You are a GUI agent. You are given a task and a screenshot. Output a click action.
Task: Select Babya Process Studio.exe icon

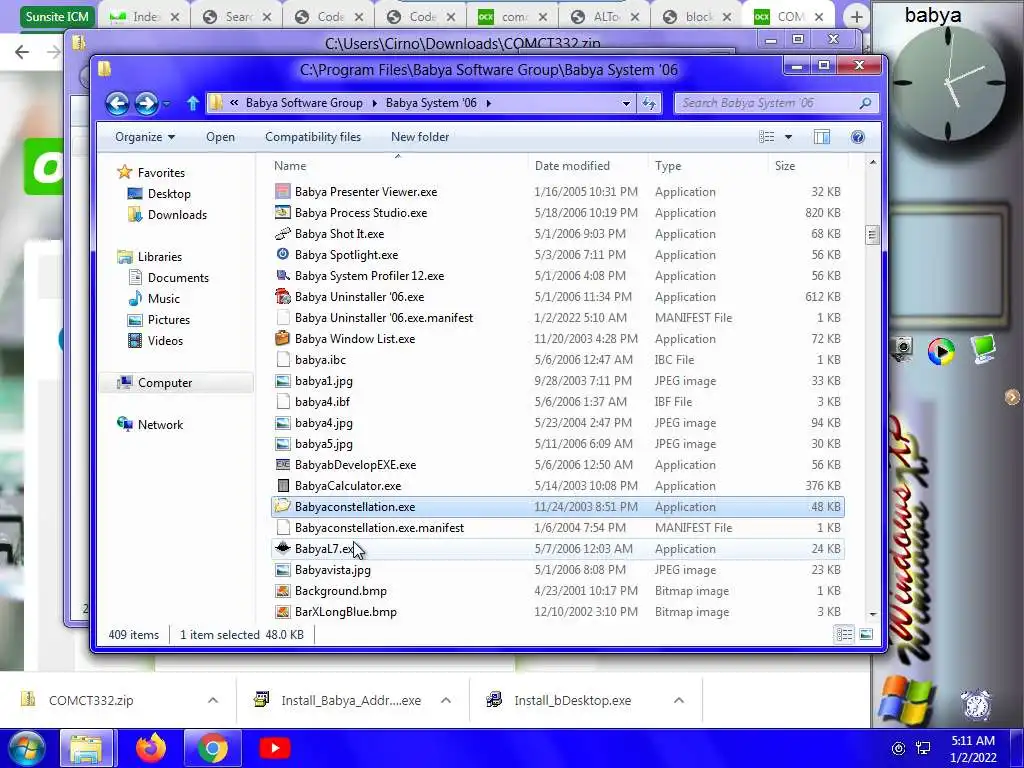283,212
